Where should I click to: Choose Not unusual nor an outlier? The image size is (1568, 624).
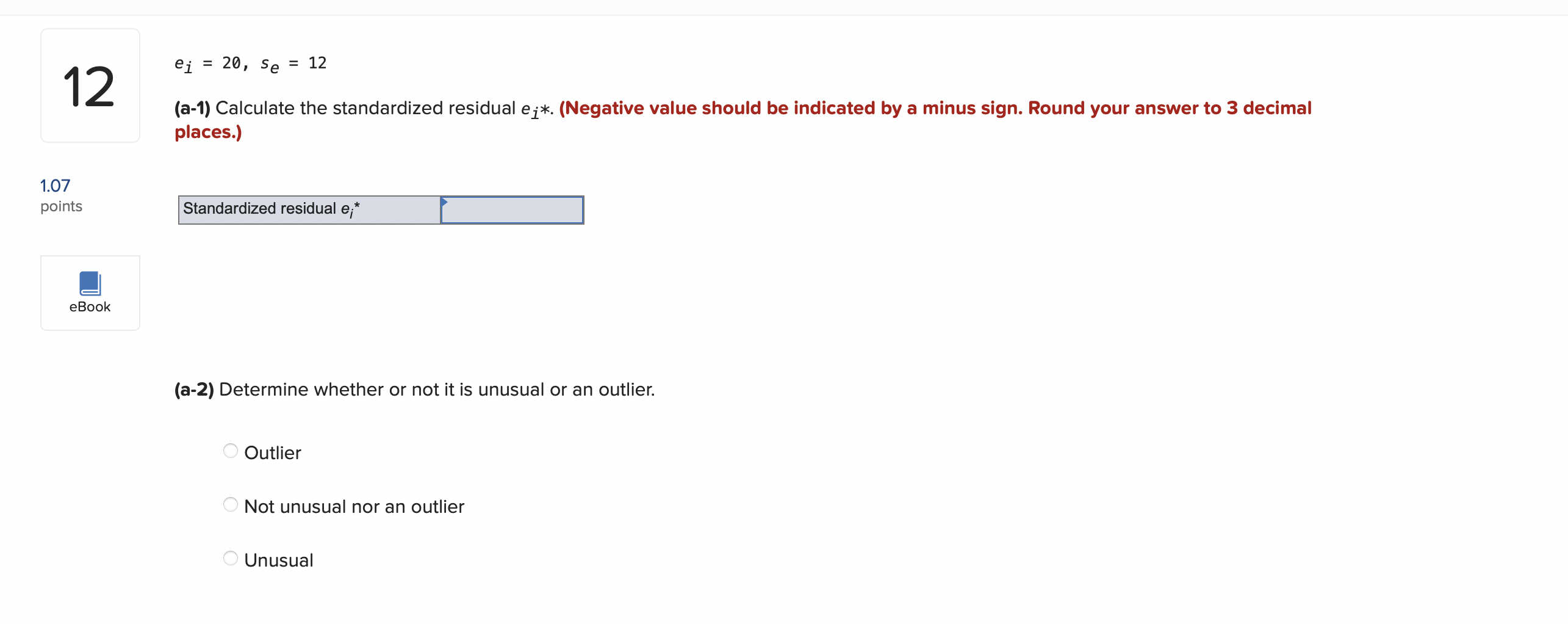tap(230, 504)
